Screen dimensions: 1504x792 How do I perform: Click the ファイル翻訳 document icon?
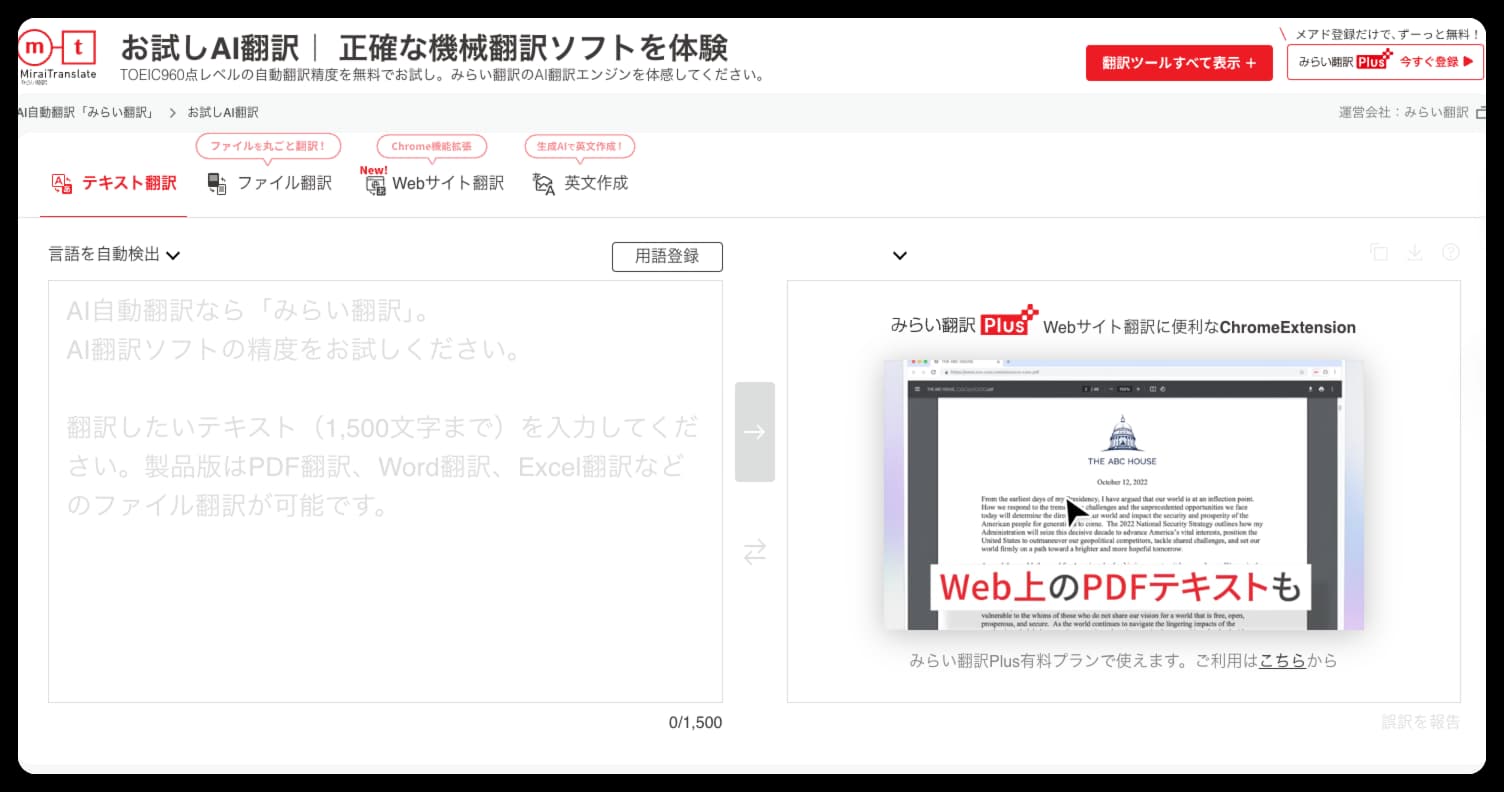pyautogui.click(x=217, y=183)
